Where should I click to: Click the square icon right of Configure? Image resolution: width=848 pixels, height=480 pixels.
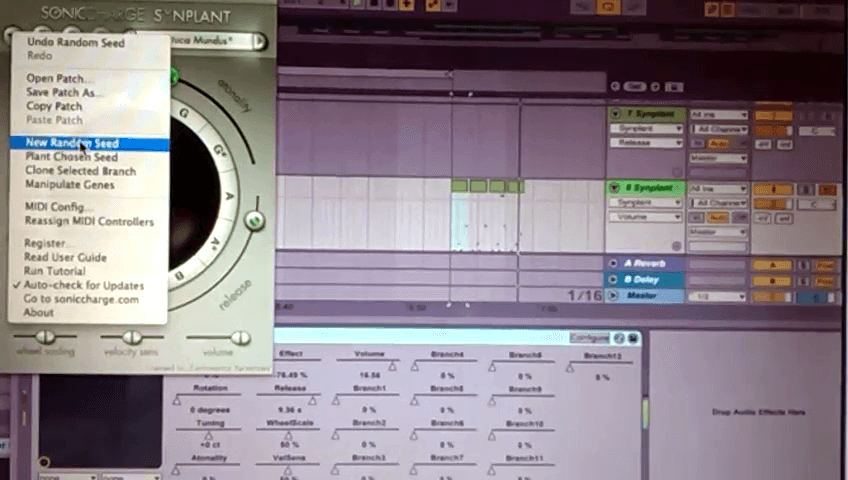(x=633, y=338)
